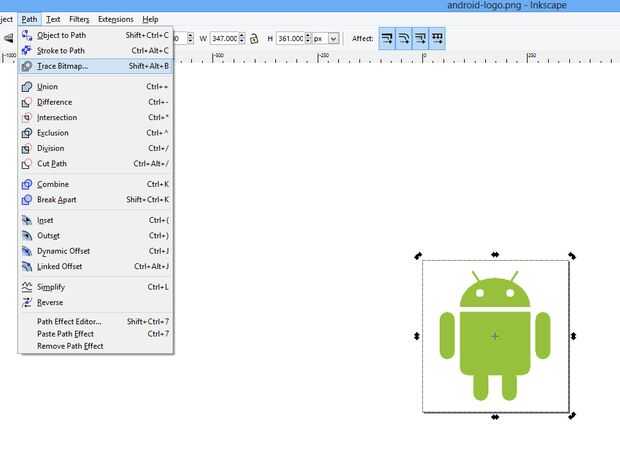Click bottom-right corner scale handle of selection
Viewport: 620px width, 463px height.
point(572,416)
